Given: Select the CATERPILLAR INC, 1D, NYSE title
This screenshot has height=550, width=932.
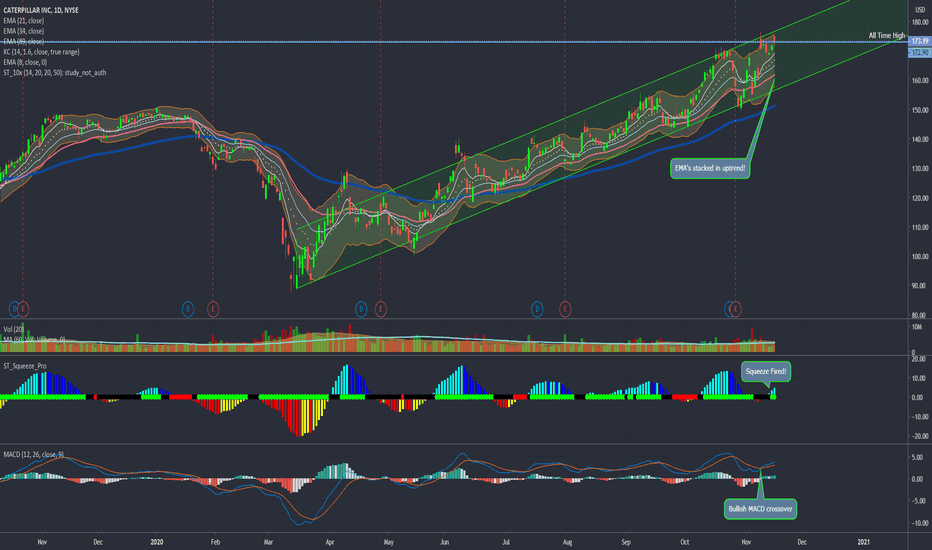Looking at the screenshot, I should [40, 10].
